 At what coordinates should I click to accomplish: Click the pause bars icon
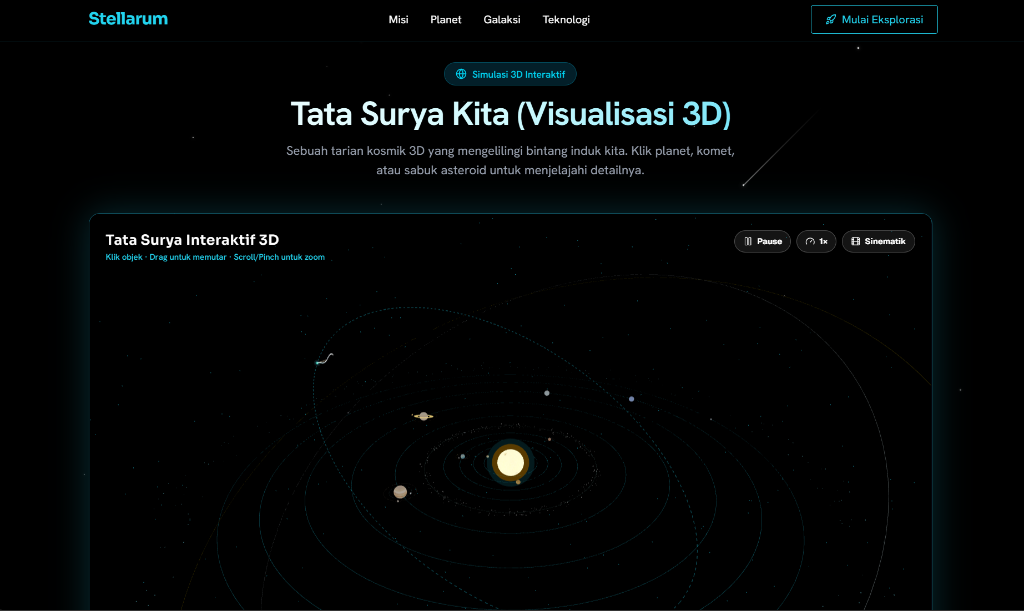coord(748,242)
